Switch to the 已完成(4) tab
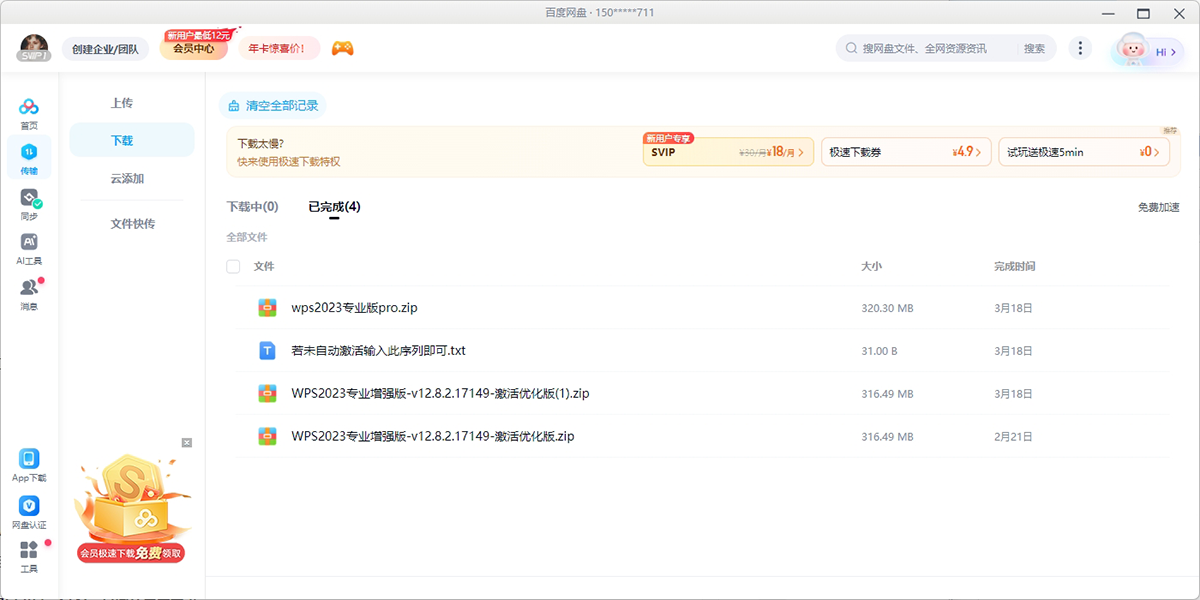The image size is (1200, 600). click(334, 207)
